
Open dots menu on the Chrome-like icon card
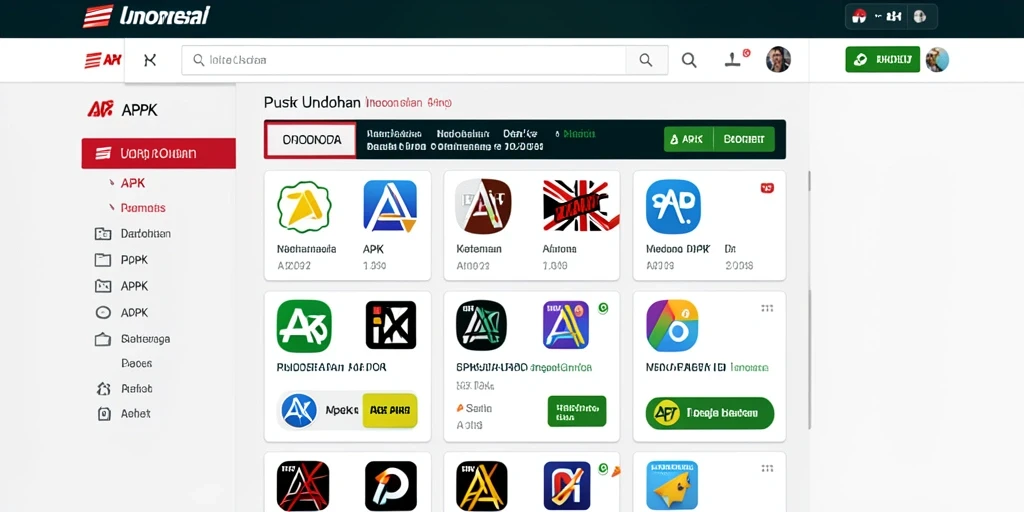767,308
